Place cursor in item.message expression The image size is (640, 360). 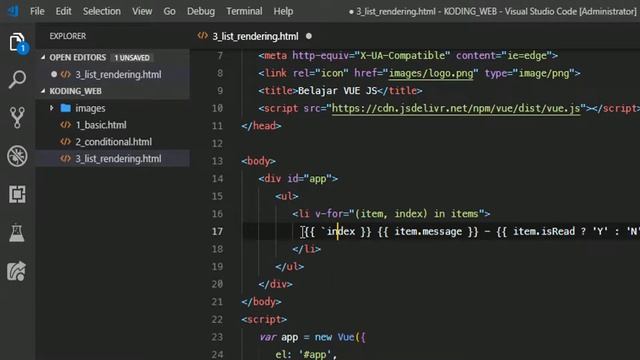tap(428, 231)
